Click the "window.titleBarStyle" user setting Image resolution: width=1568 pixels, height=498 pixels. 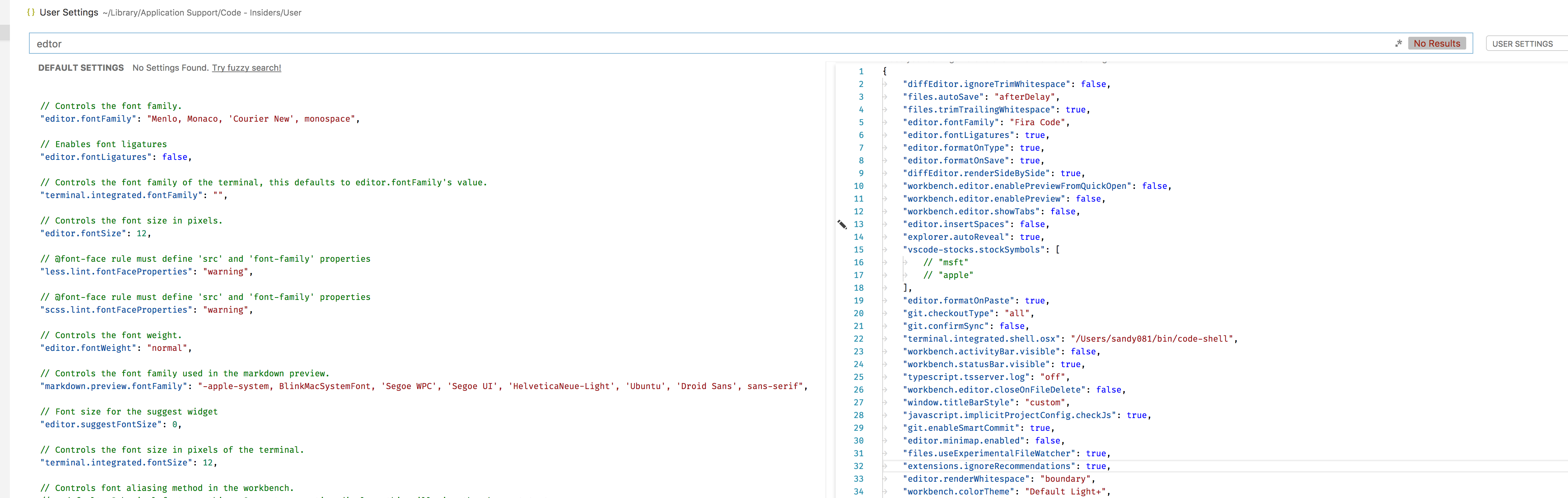point(987,403)
